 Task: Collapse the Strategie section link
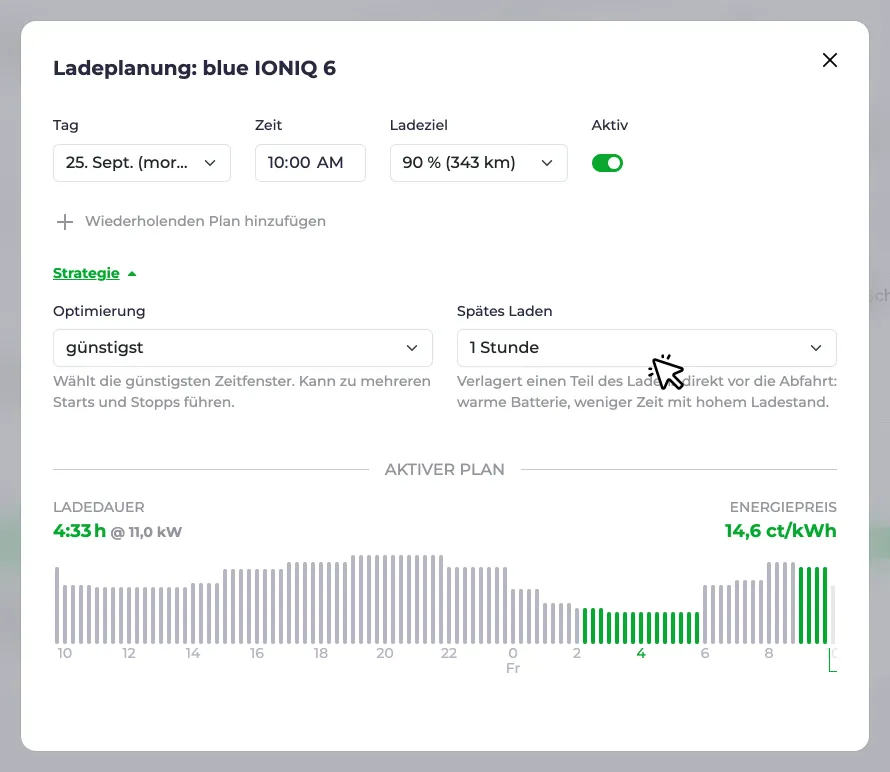coord(86,273)
